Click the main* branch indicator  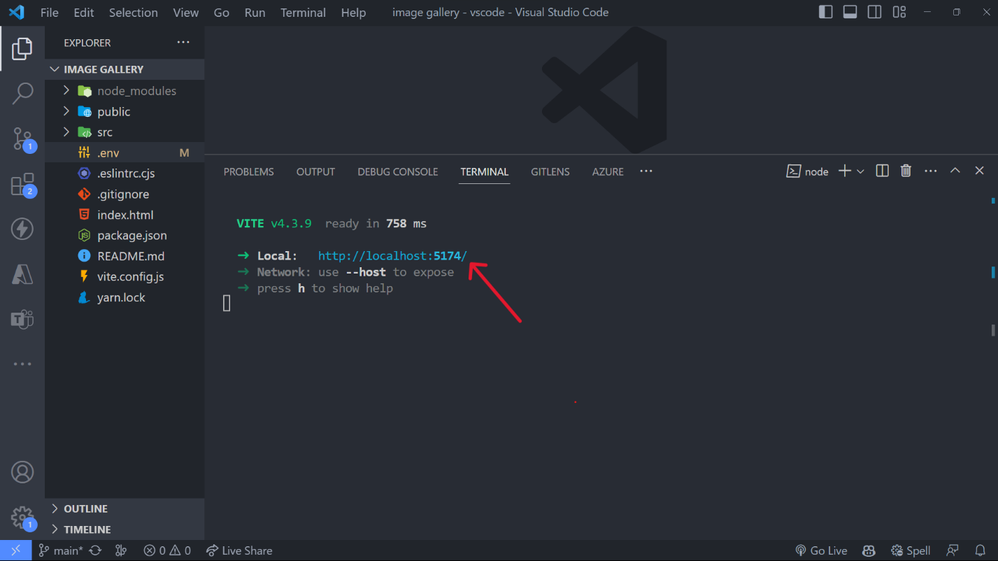[x=60, y=551]
